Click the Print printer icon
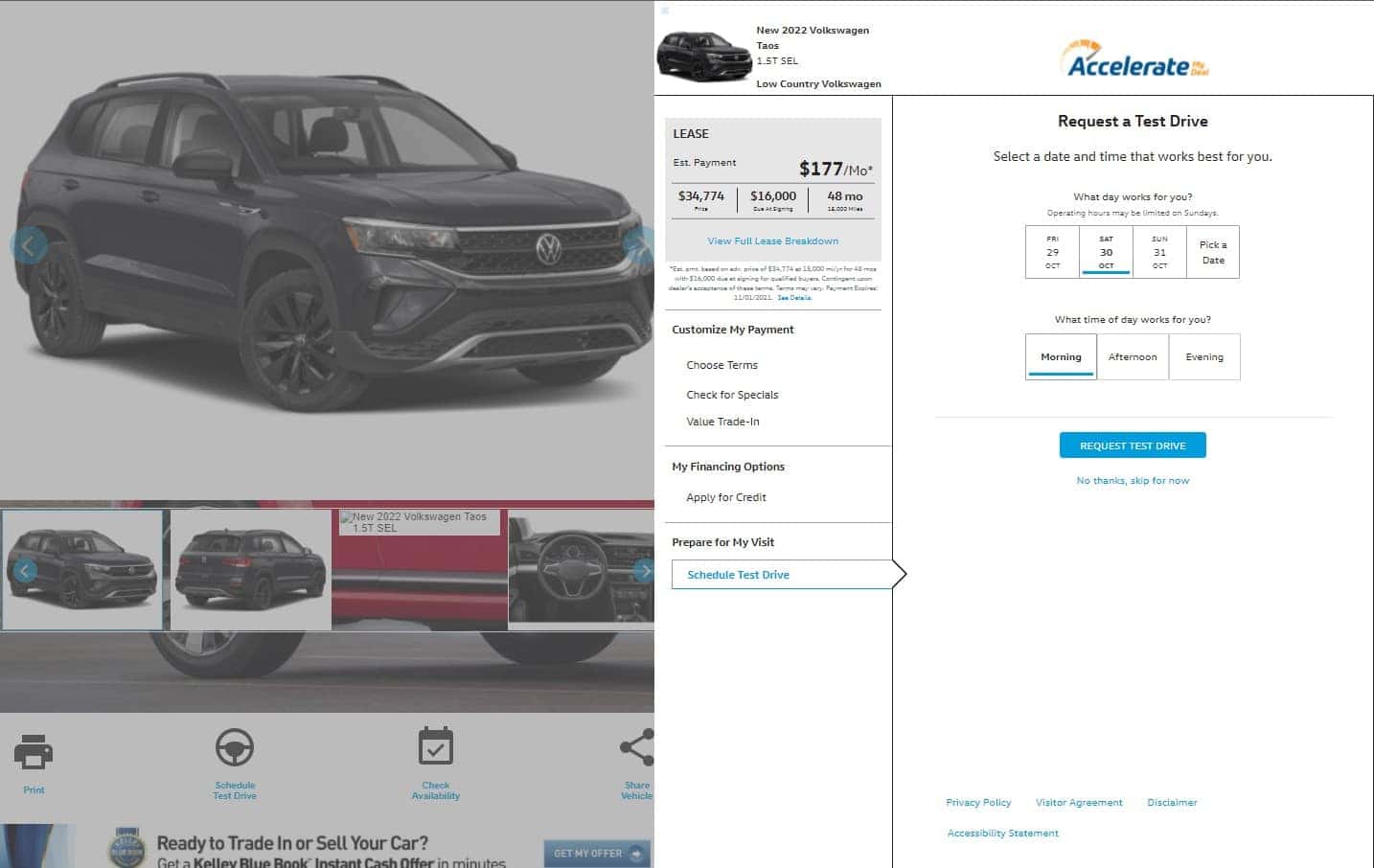This screenshot has height=868, width=1374. pyautogui.click(x=34, y=751)
